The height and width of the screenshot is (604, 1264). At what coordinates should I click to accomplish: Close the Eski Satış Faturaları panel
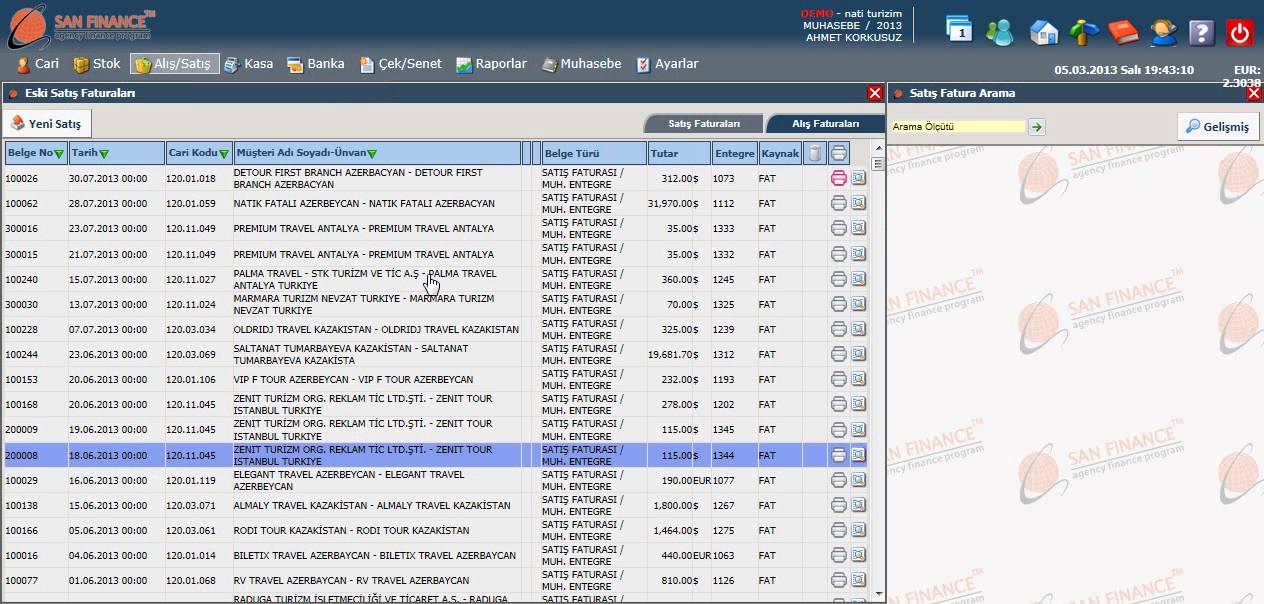point(875,93)
